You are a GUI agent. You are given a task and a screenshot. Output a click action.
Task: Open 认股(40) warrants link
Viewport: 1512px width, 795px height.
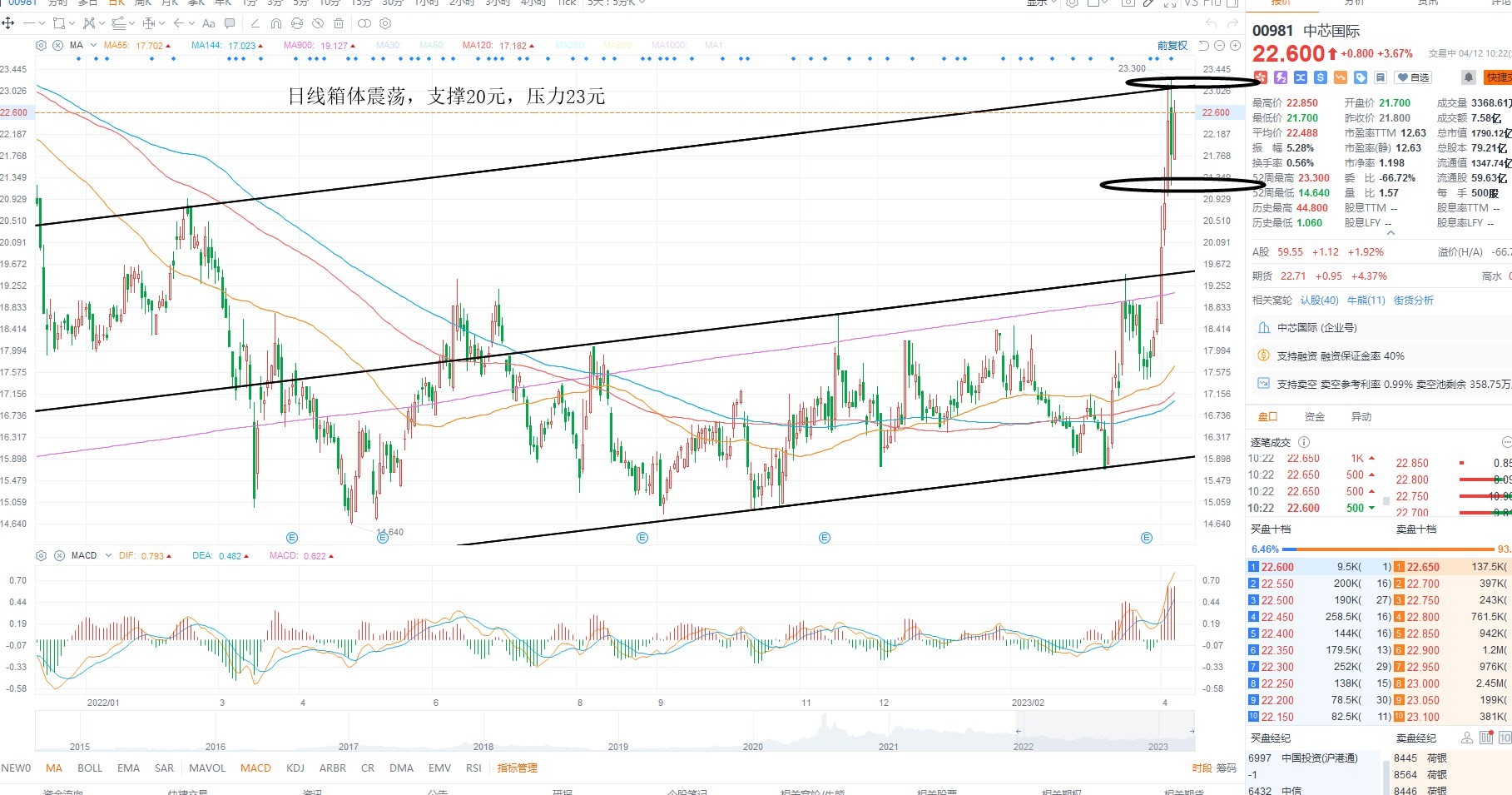click(1319, 301)
